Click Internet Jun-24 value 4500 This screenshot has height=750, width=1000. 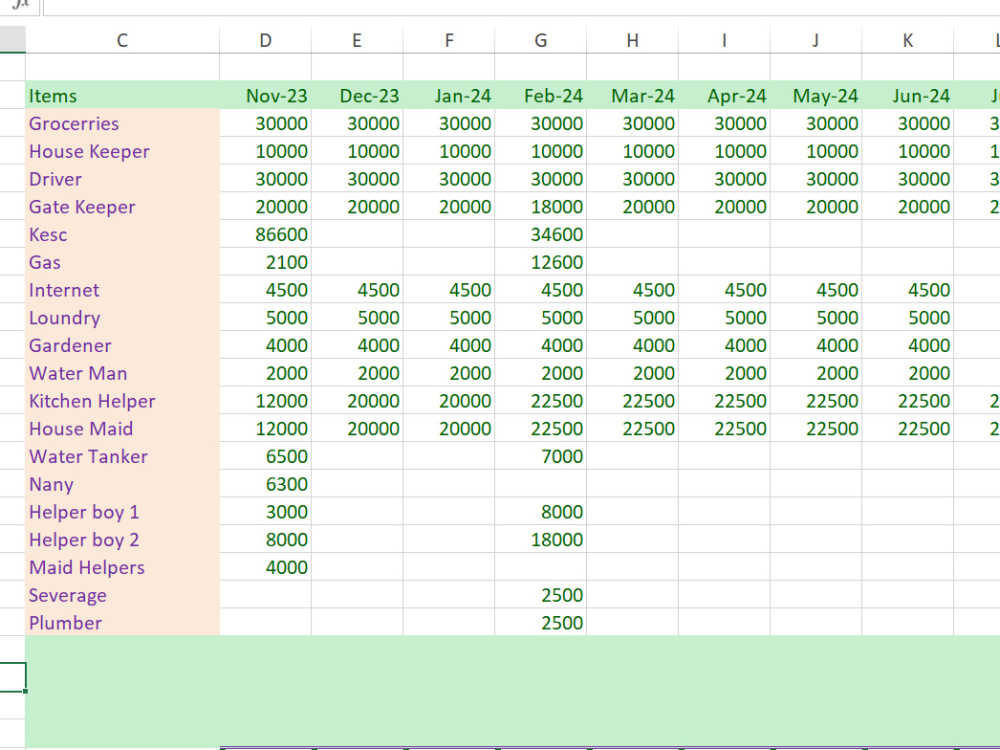908,290
